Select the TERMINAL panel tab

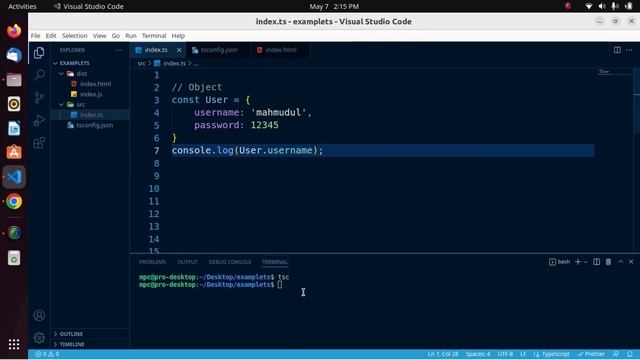click(x=275, y=262)
